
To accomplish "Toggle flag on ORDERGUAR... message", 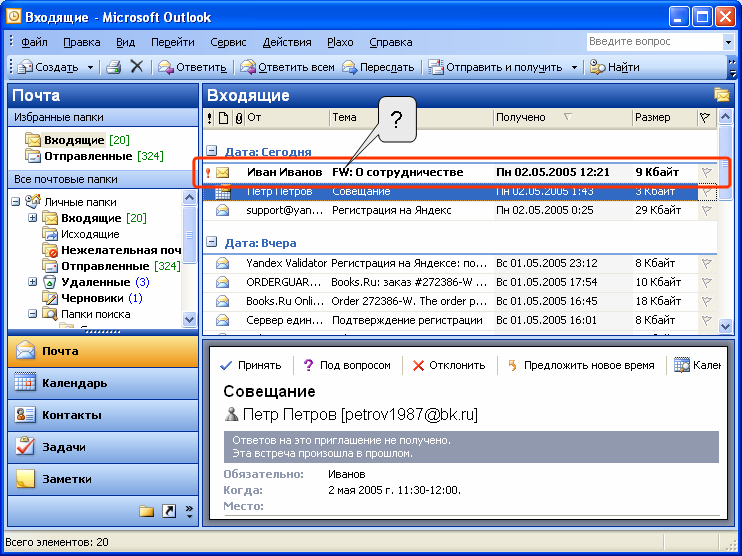I will coord(707,282).
